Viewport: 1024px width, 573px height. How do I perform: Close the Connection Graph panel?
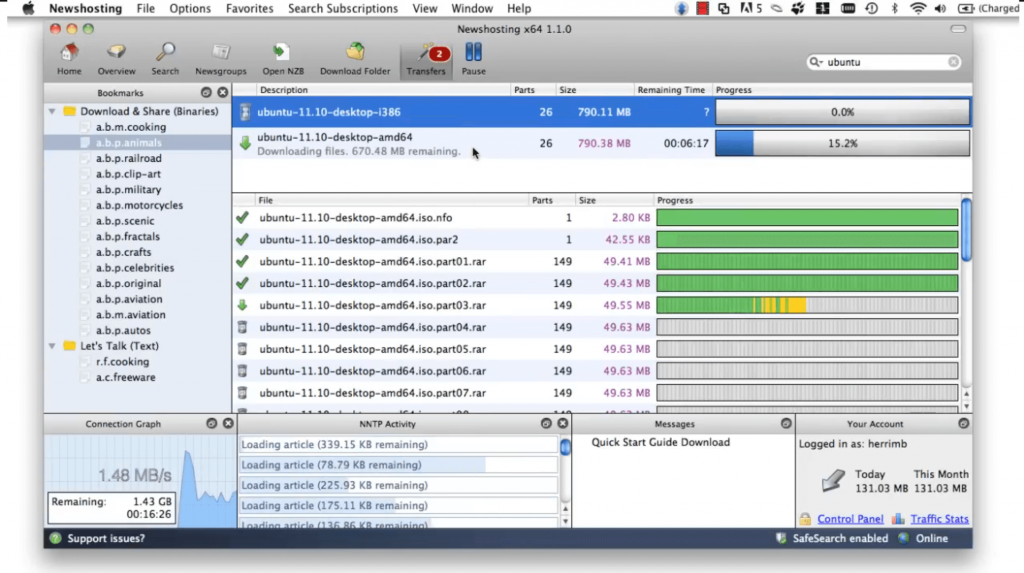228,423
